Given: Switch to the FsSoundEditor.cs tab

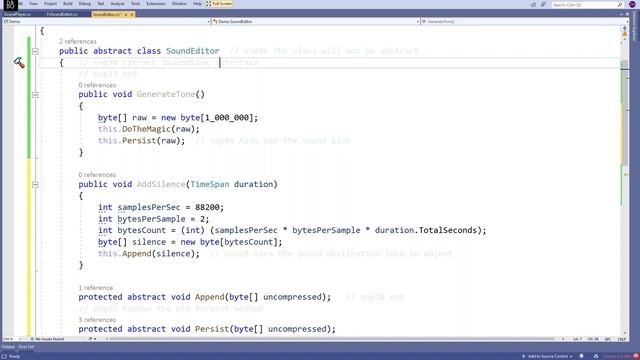Looking at the screenshot, I should (x=62, y=14).
